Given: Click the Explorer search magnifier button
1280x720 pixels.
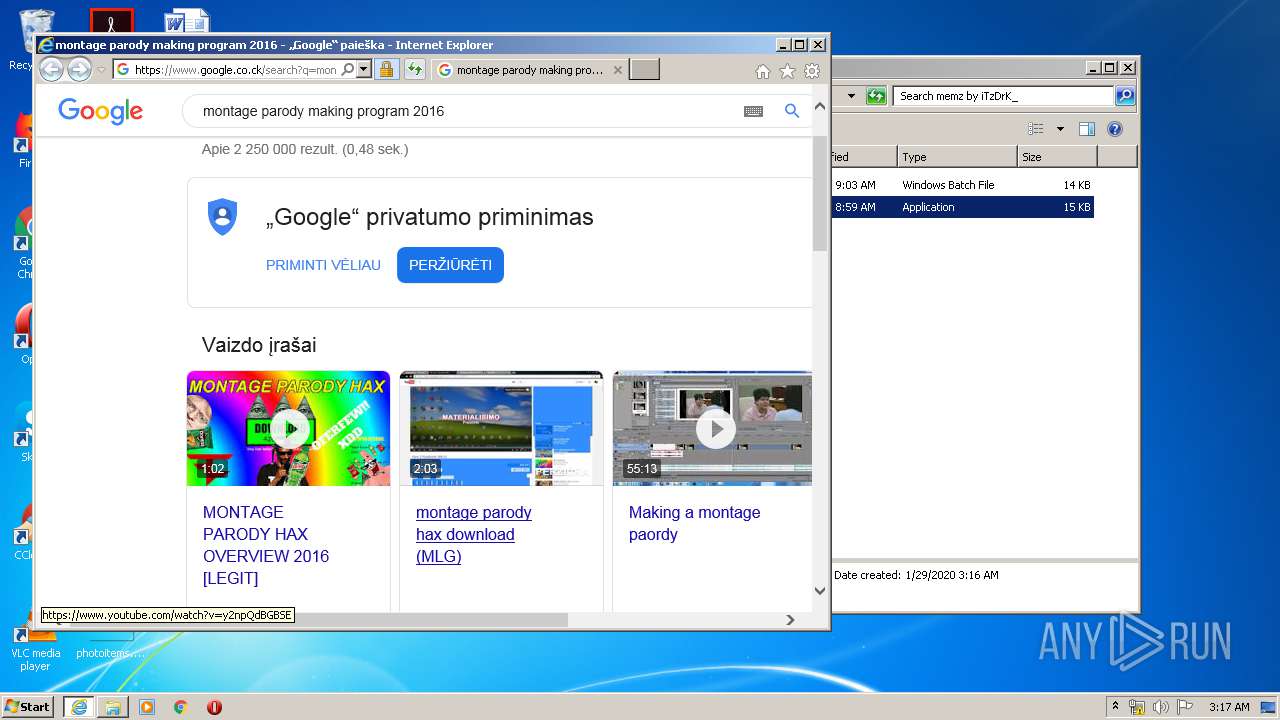Looking at the screenshot, I should [1125, 96].
